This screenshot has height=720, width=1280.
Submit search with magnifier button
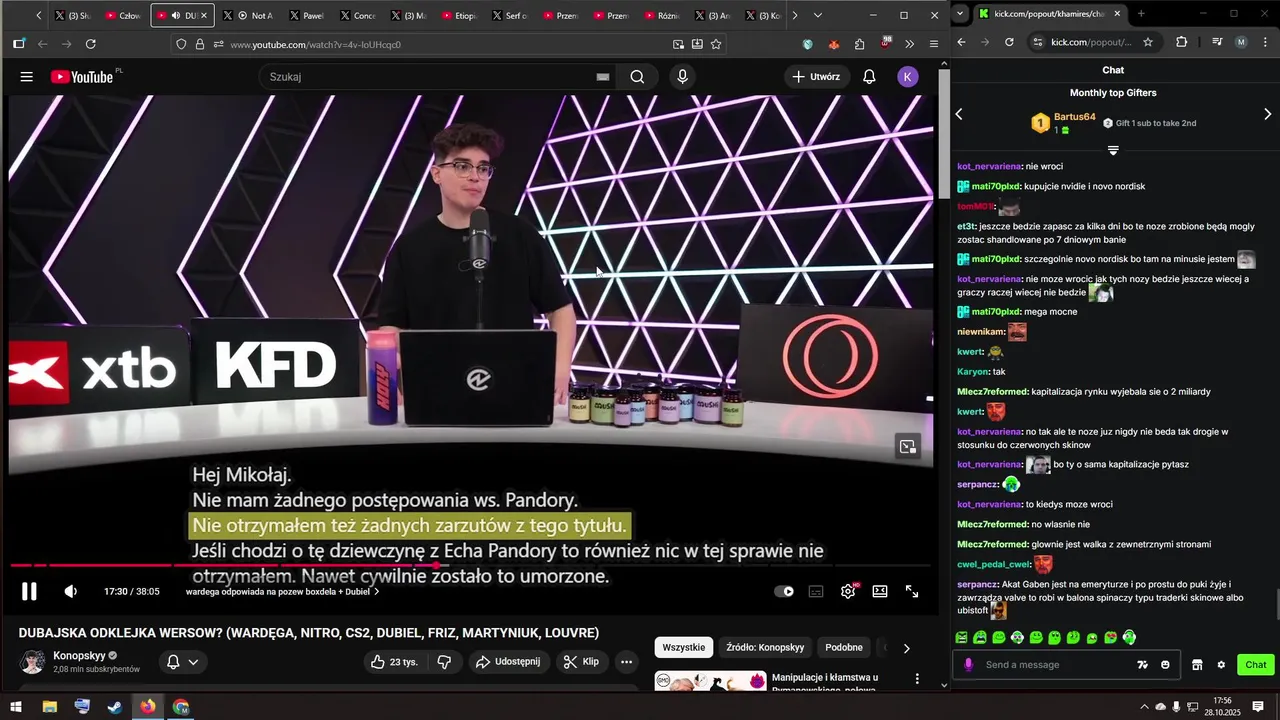tap(637, 77)
